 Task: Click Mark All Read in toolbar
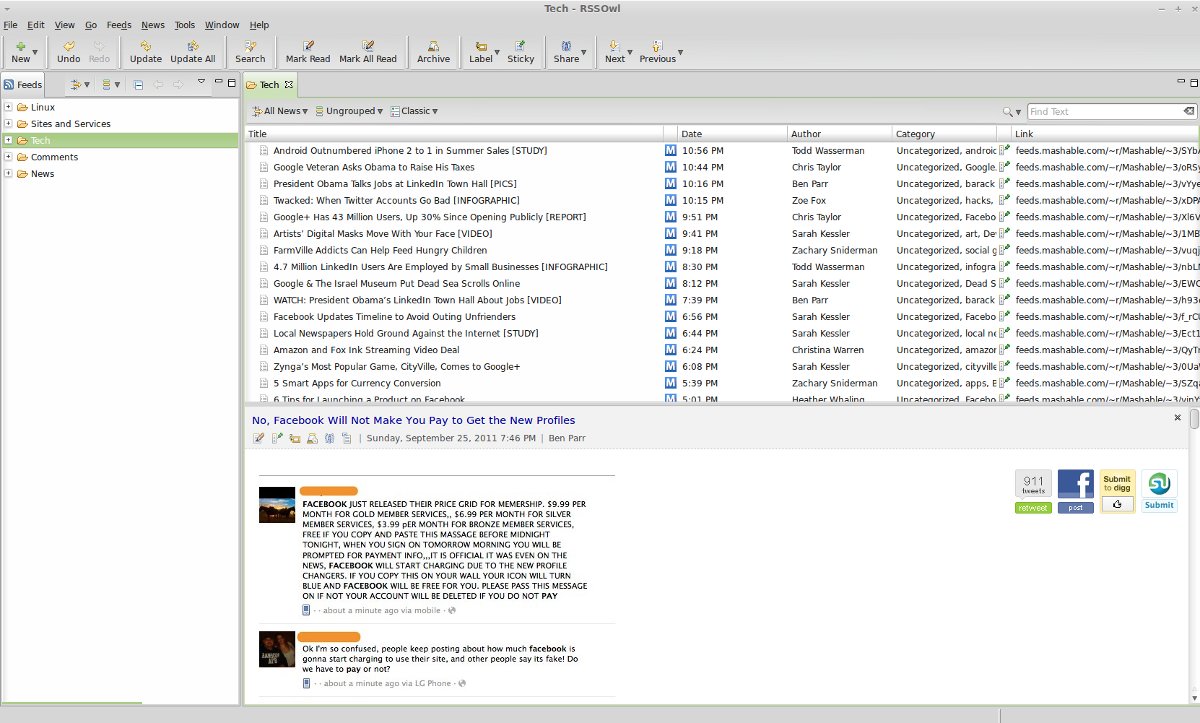[368, 52]
